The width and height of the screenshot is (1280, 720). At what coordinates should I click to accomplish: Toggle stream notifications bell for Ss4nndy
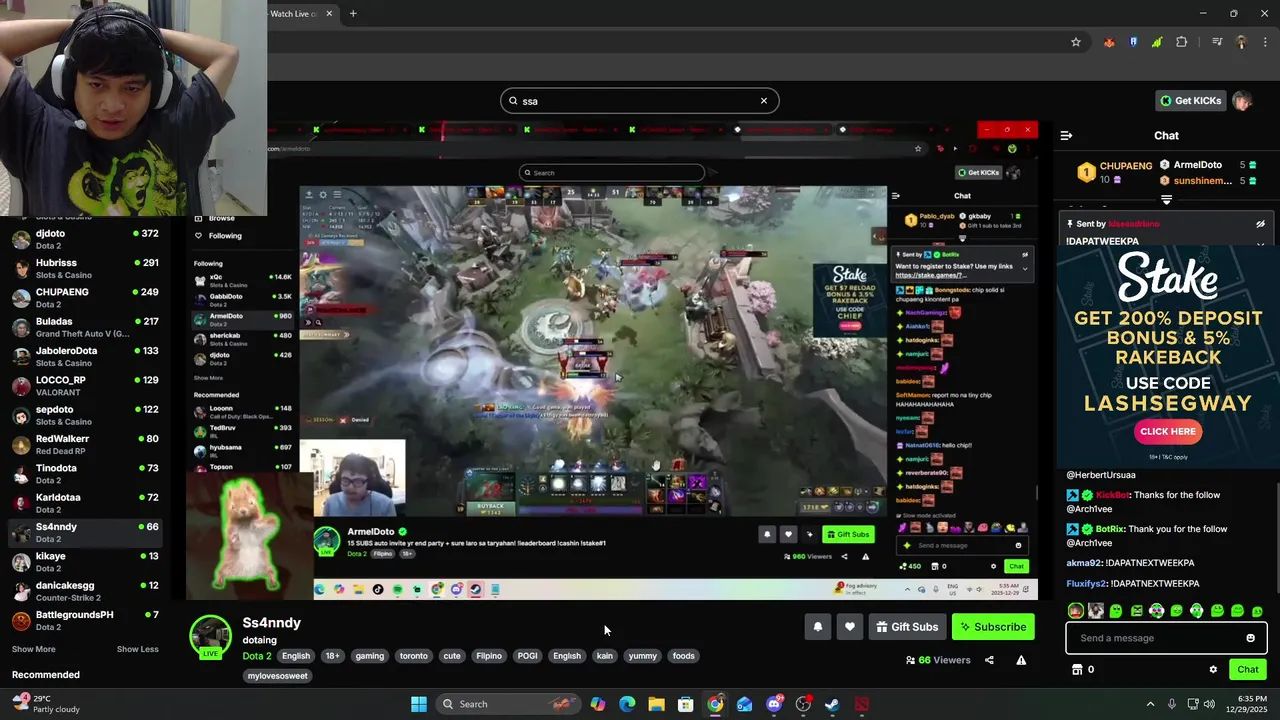817,627
